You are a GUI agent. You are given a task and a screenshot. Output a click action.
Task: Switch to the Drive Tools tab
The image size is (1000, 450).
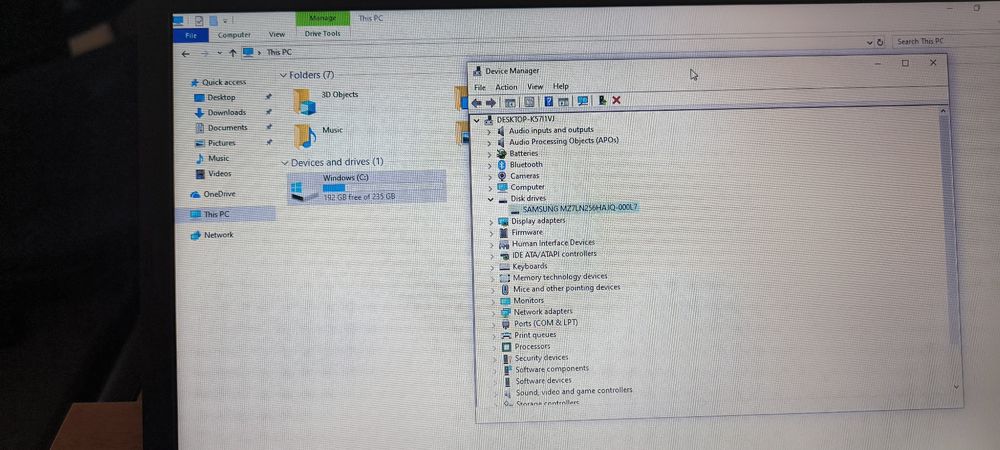click(322, 34)
